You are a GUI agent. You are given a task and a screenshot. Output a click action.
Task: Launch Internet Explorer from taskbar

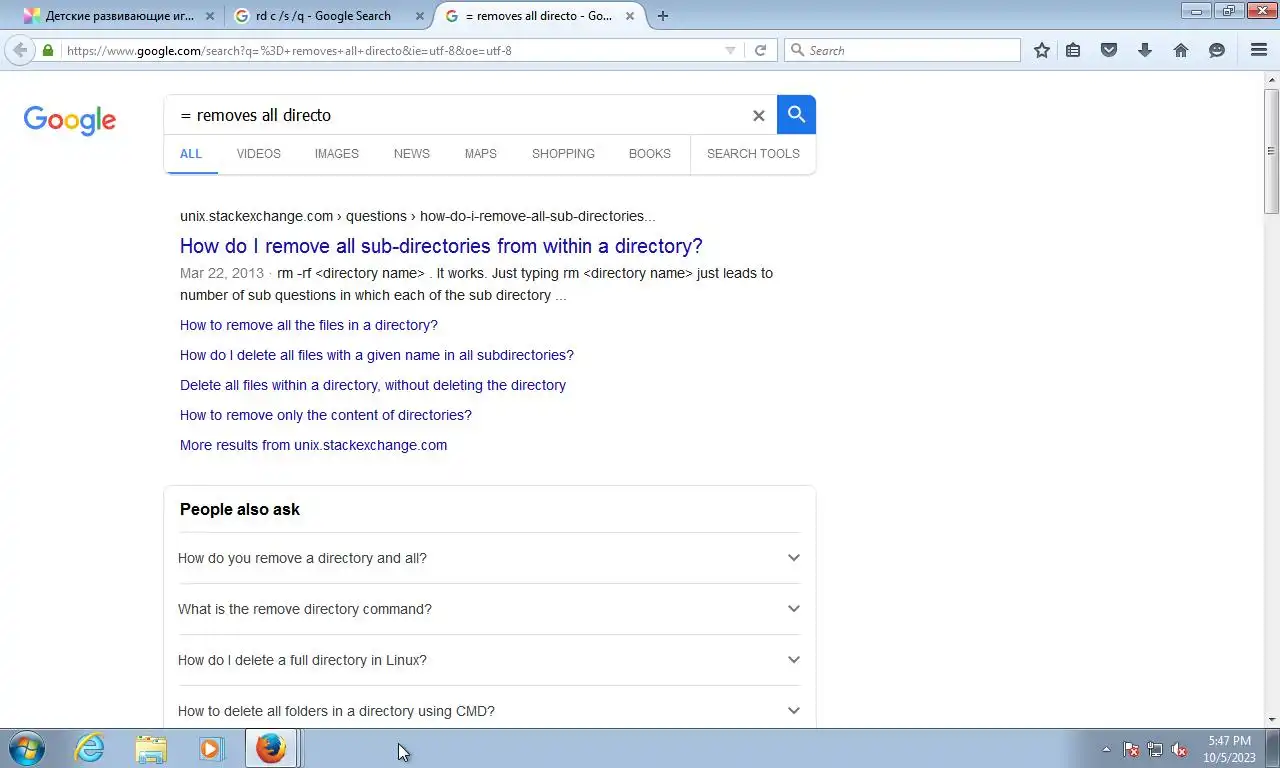(90, 748)
